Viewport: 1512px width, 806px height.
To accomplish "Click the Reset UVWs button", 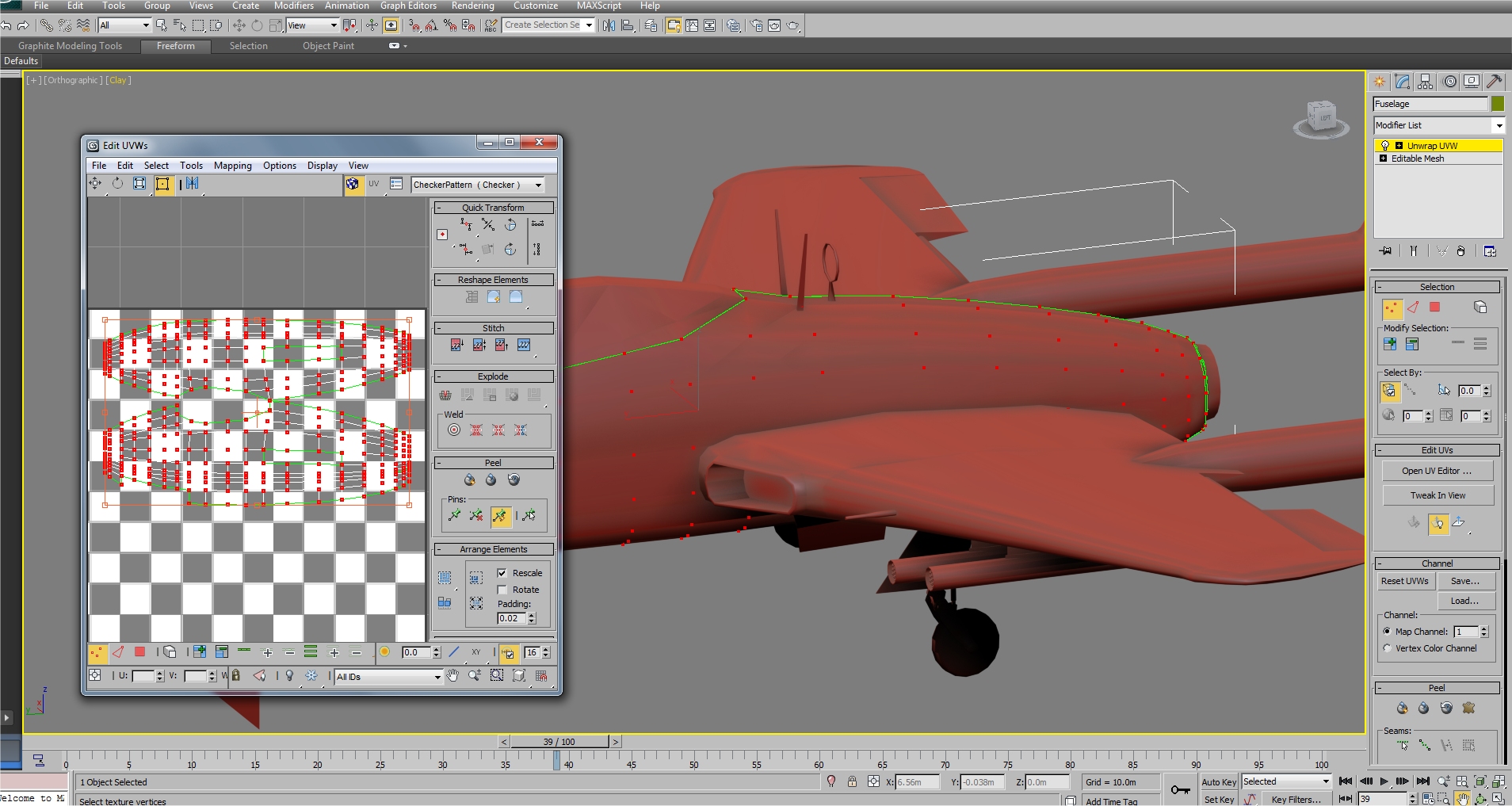I will pyautogui.click(x=1405, y=581).
